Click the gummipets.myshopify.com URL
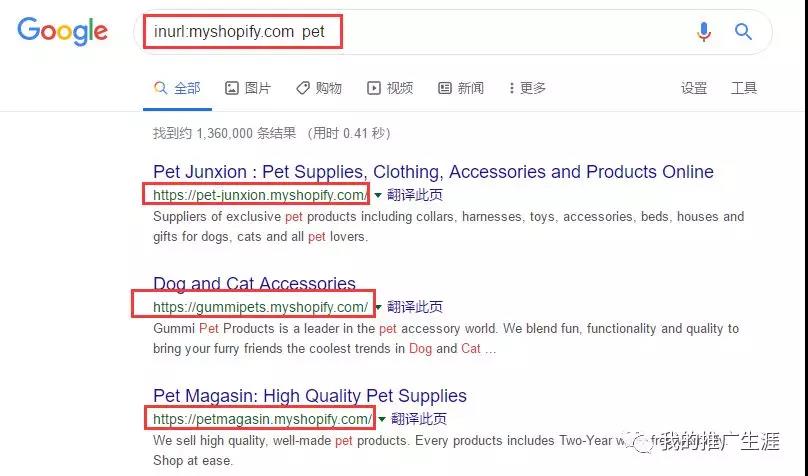Viewport: 808px width, 476px height. pyautogui.click(x=261, y=308)
